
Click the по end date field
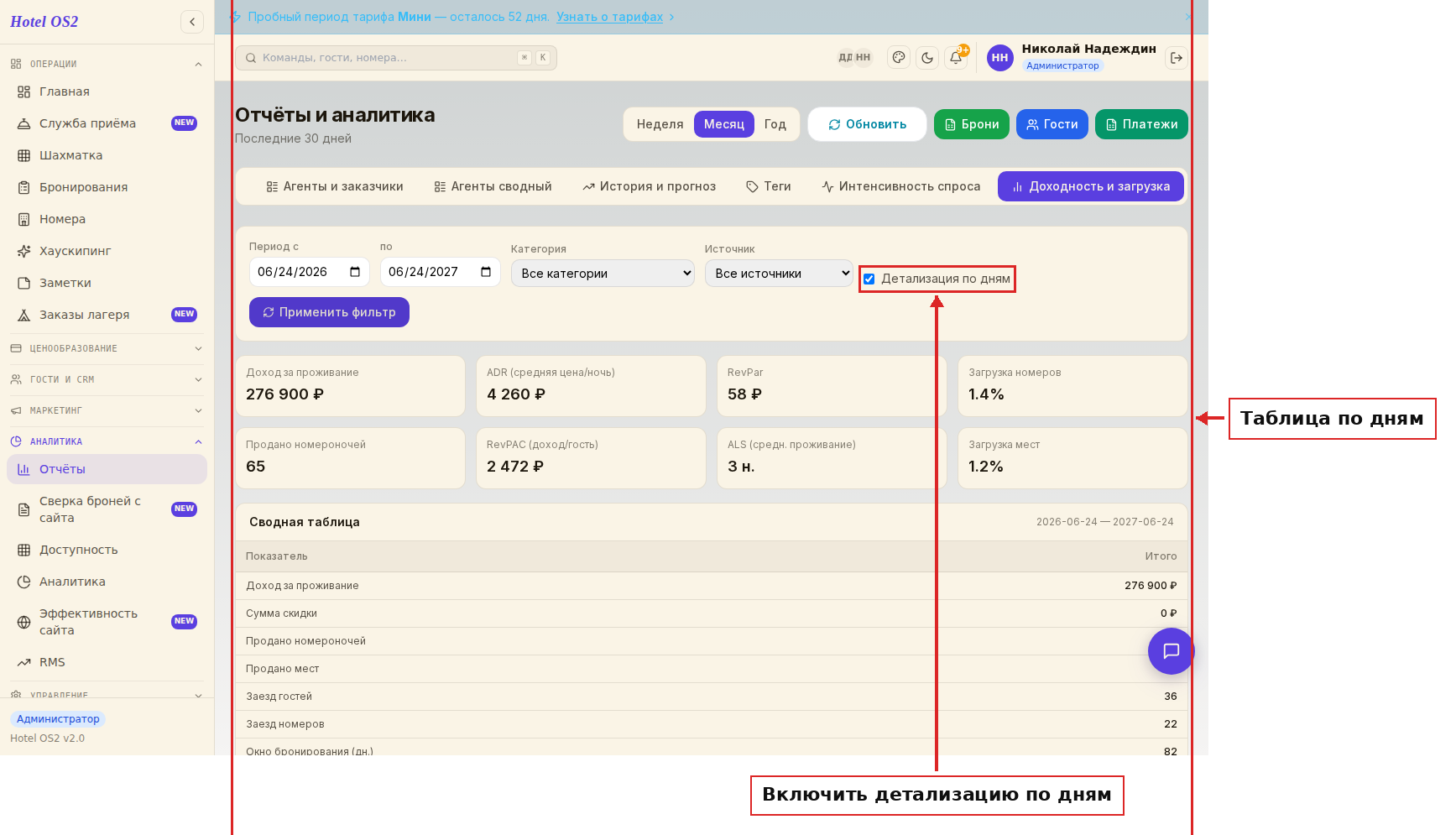[441, 272]
